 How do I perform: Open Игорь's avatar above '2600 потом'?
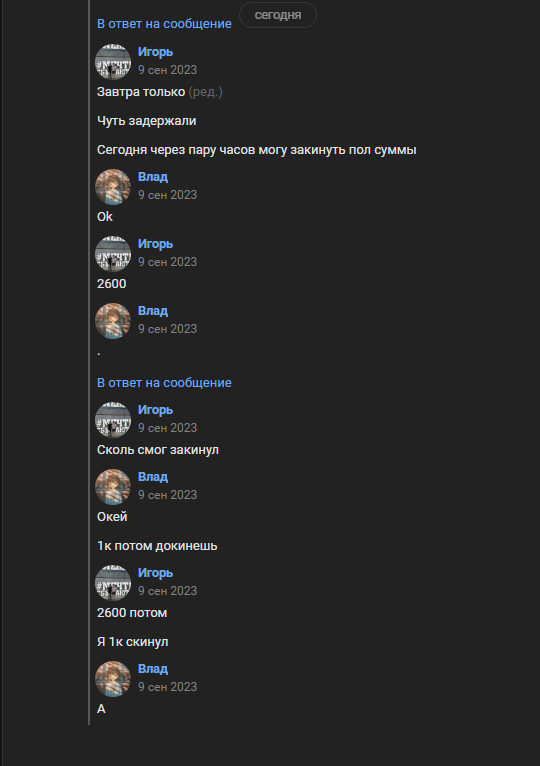tap(113, 583)
